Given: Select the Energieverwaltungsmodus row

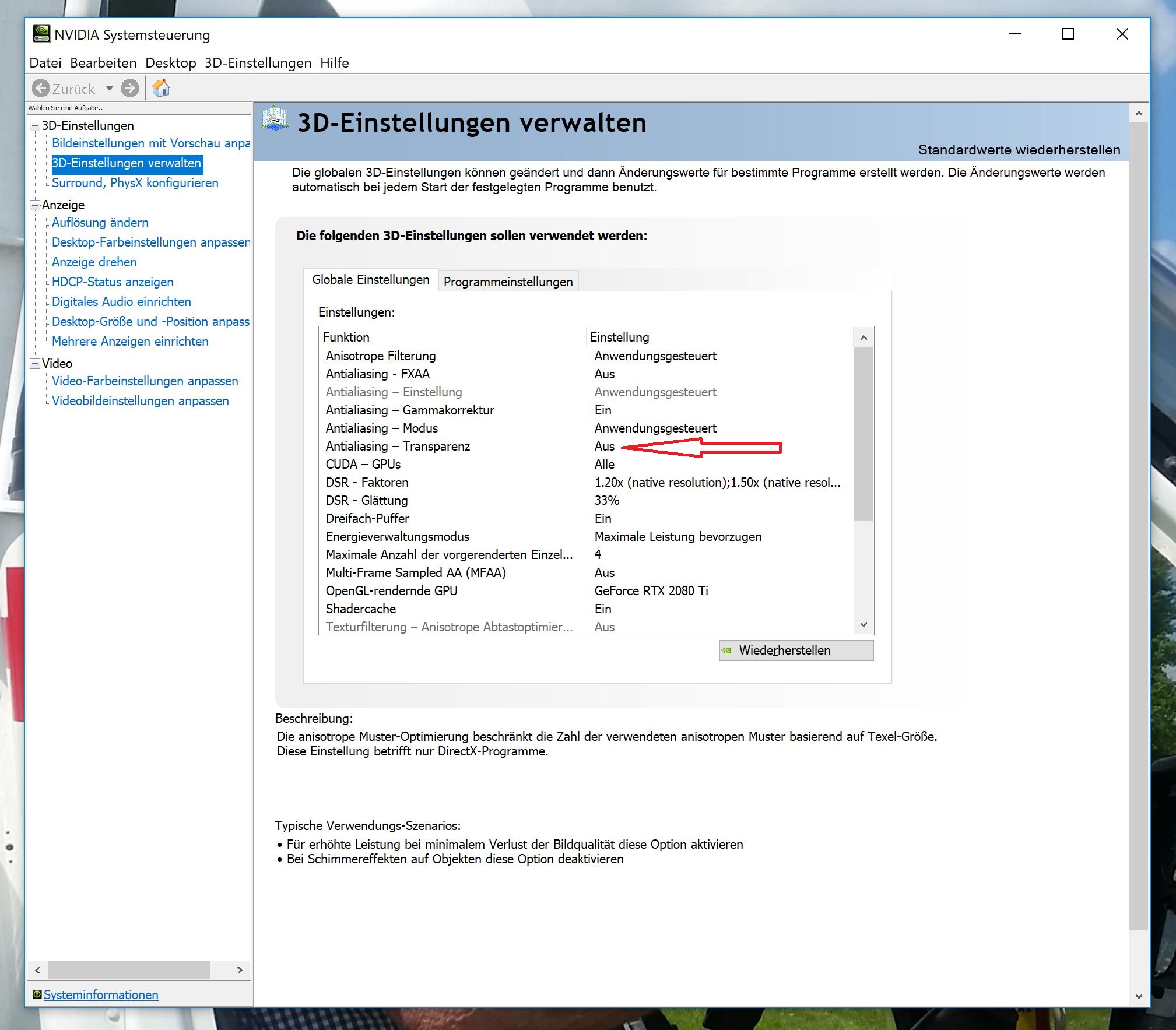Looking at the screenshot, I should pyautogui.click(x=586, y=537).
